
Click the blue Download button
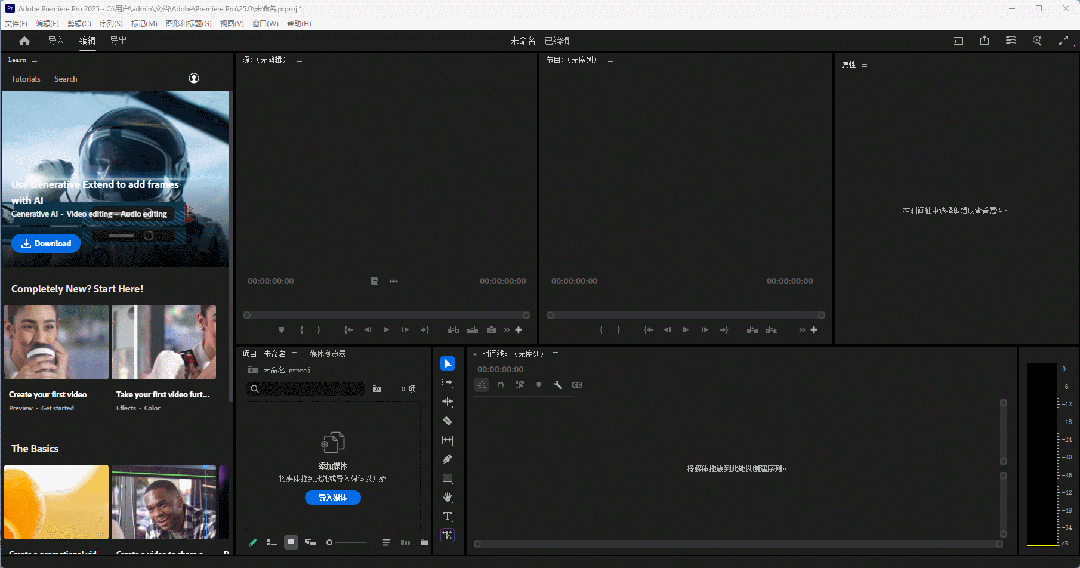(x=46, y=243)
